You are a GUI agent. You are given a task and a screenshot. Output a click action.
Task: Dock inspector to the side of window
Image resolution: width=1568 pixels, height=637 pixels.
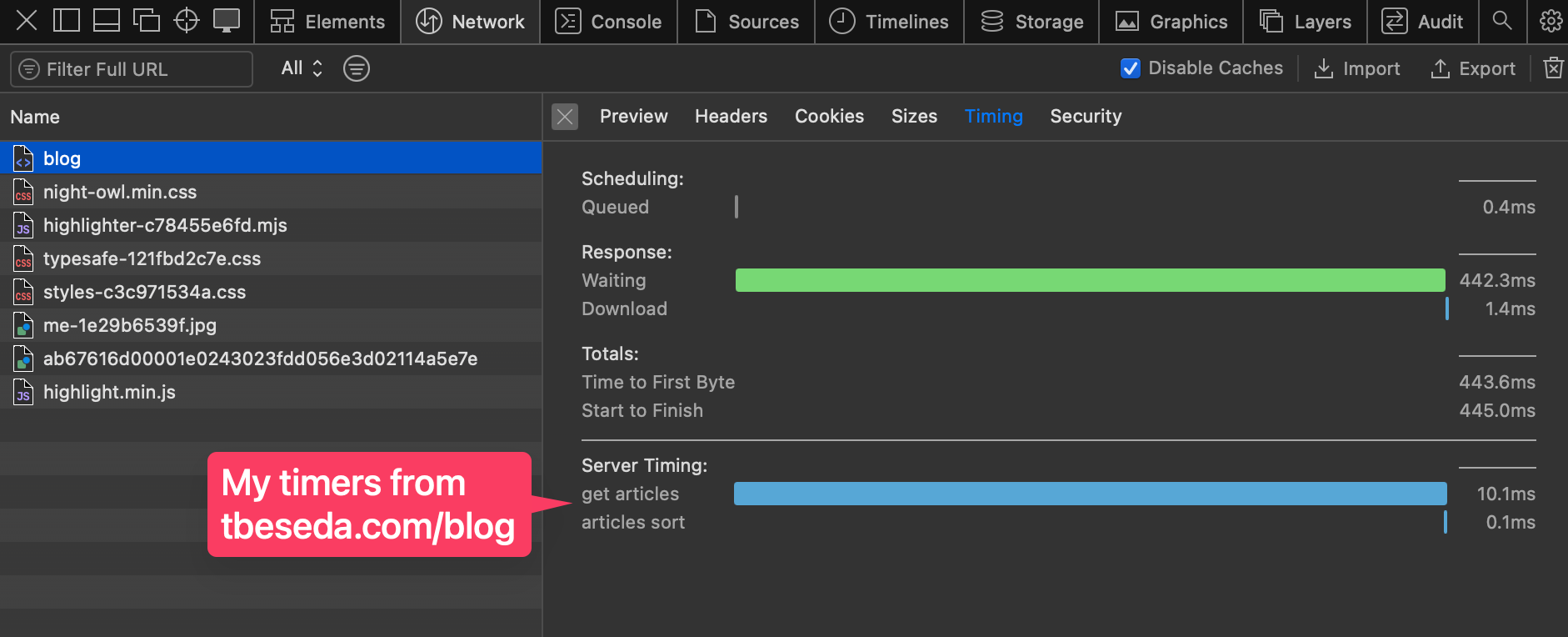[67, 20]
